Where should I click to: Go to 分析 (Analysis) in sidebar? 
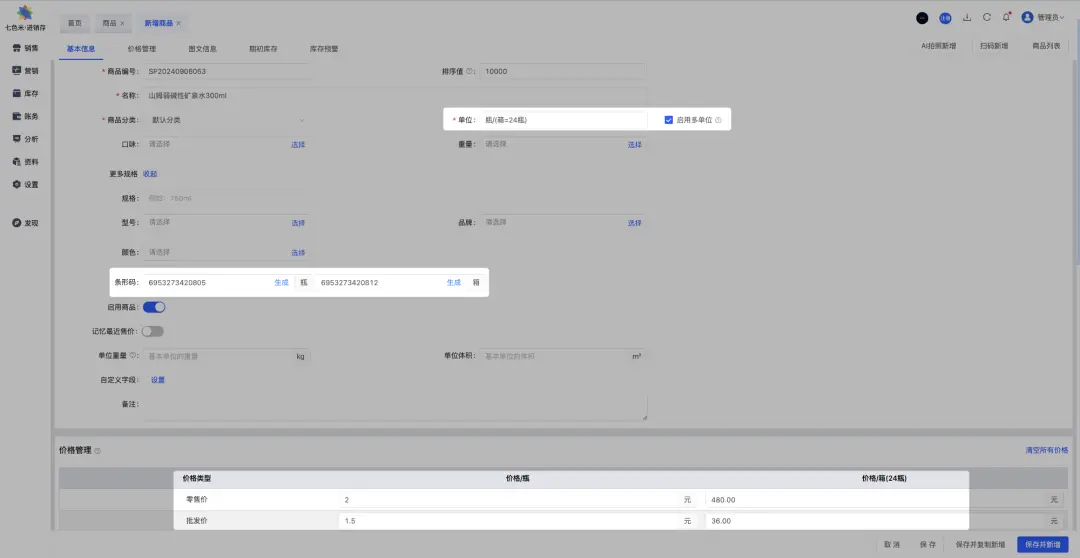click(25, 139)
